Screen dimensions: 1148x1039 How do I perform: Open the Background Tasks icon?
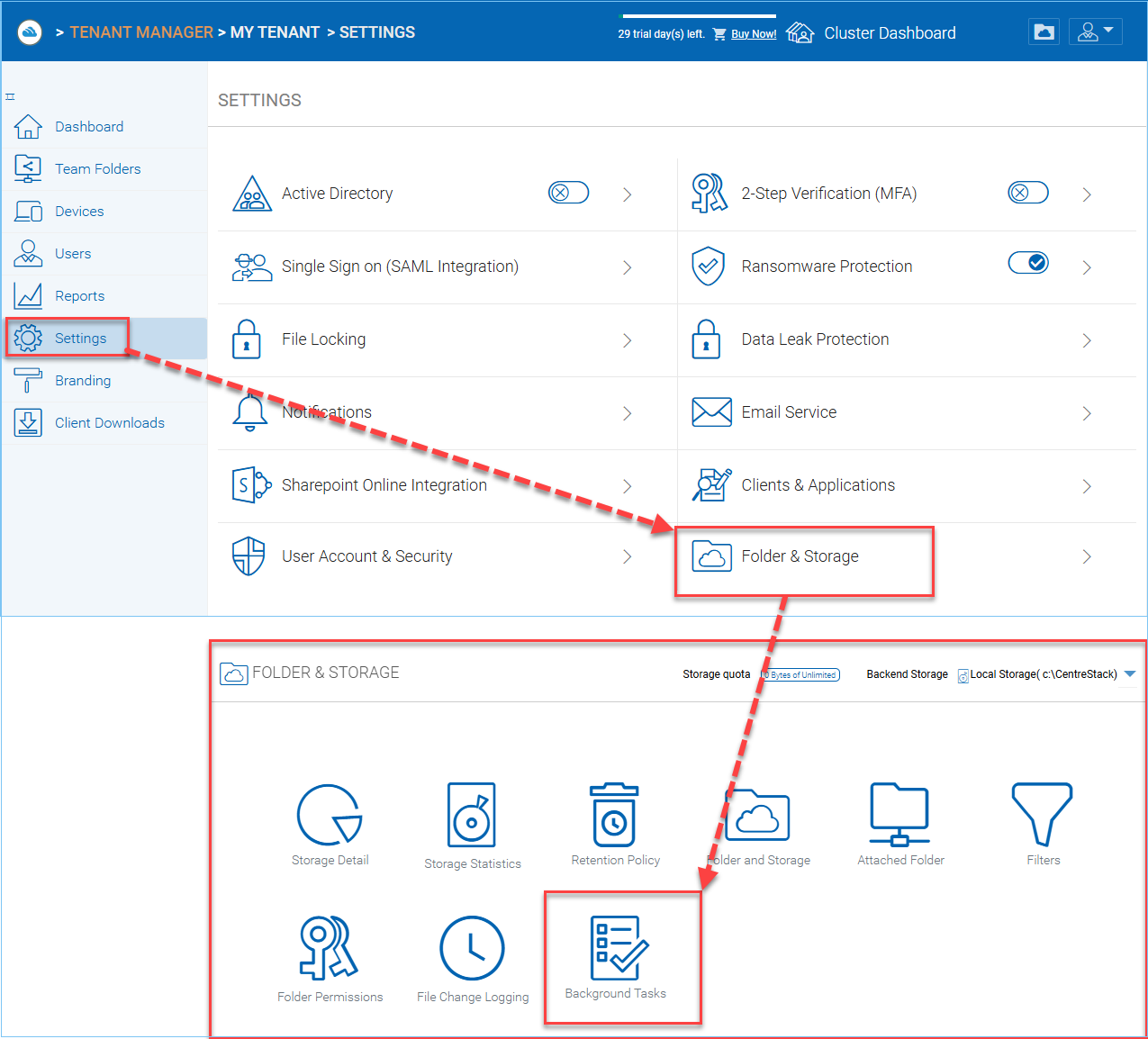[619, 948]
